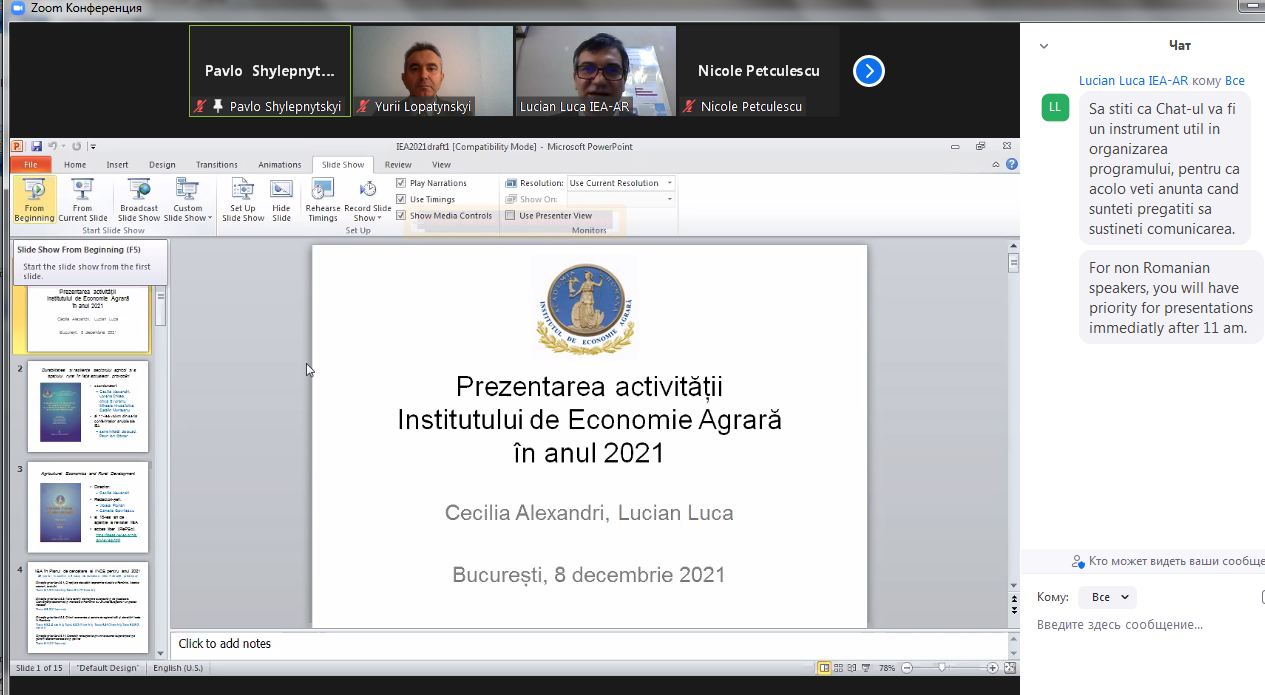Show next participants with blue arrow button

[x=869, y=71]
